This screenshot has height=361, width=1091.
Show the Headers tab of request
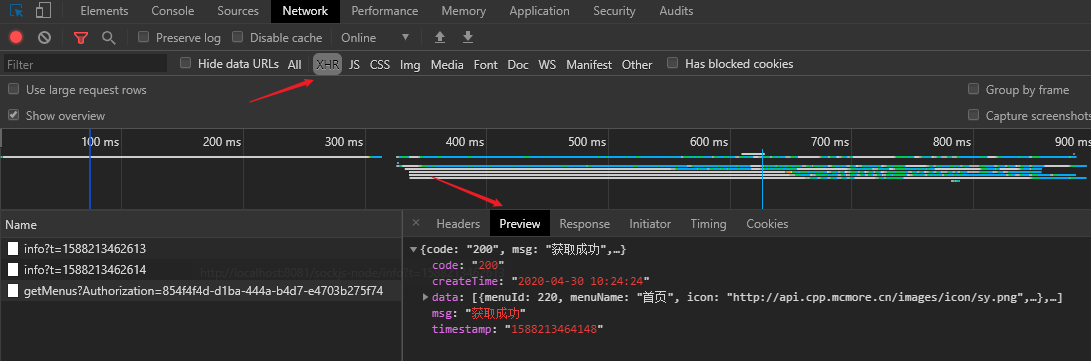point(459,223)
